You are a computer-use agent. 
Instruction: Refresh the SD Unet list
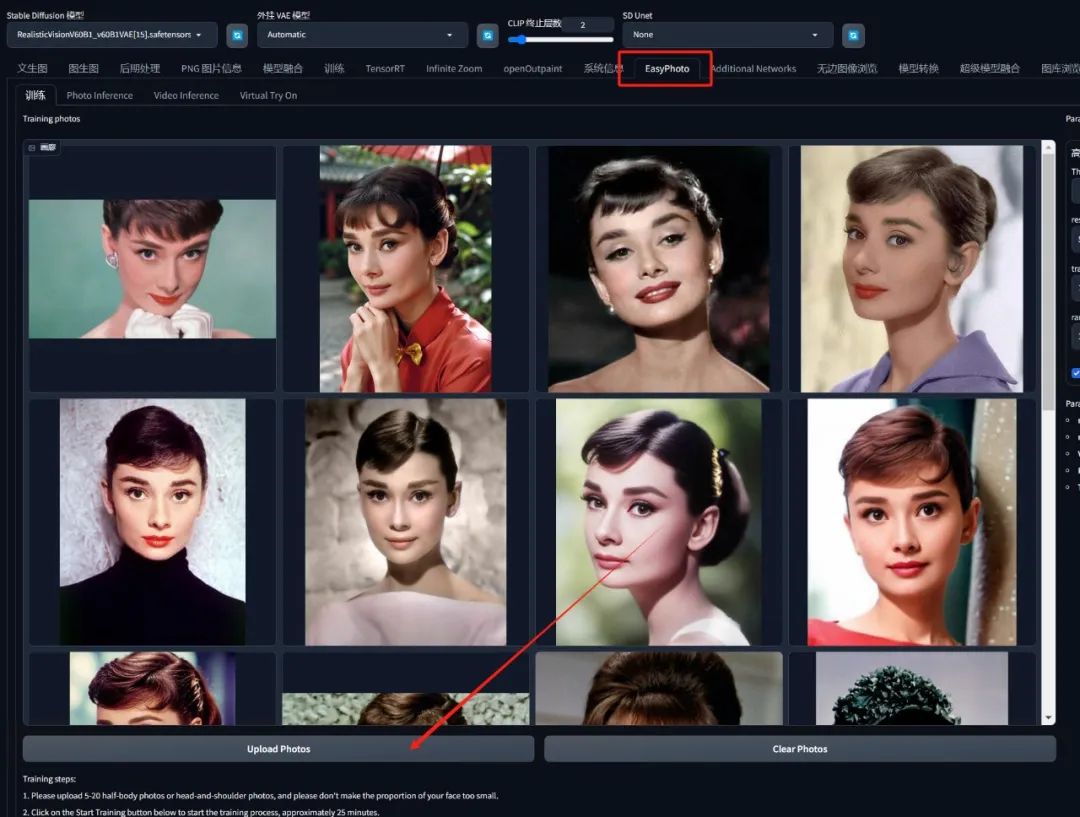(853, 35)
